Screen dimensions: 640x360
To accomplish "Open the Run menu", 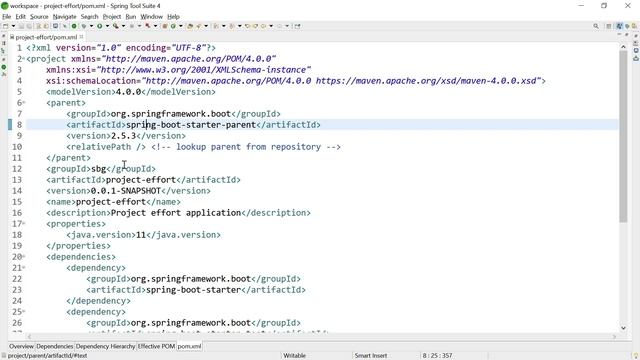I will (x=131, y=17).
